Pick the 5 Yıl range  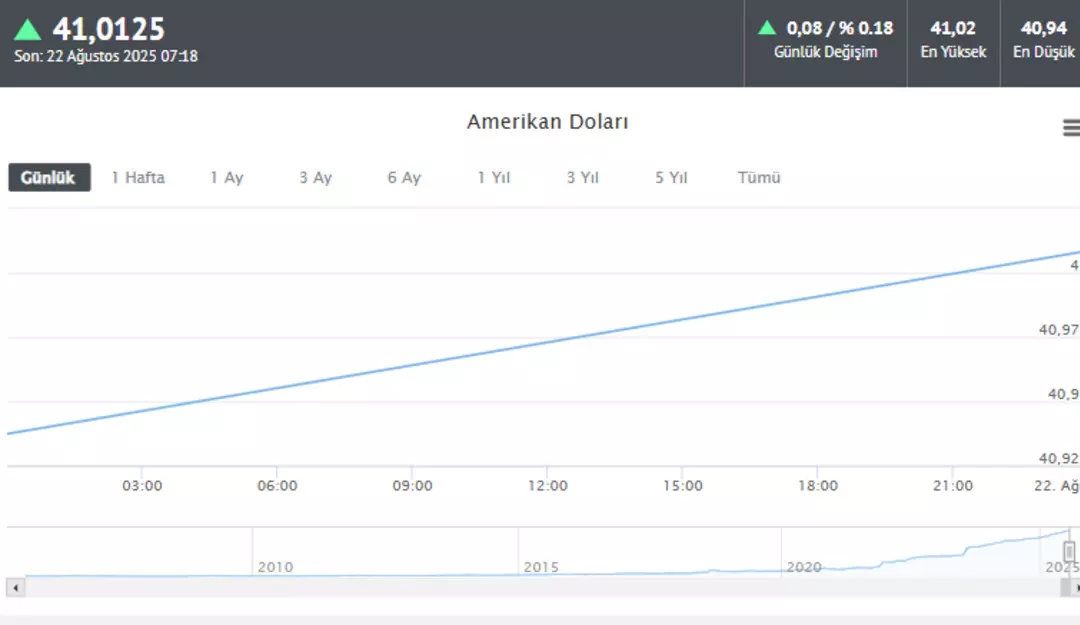(672, 178)
